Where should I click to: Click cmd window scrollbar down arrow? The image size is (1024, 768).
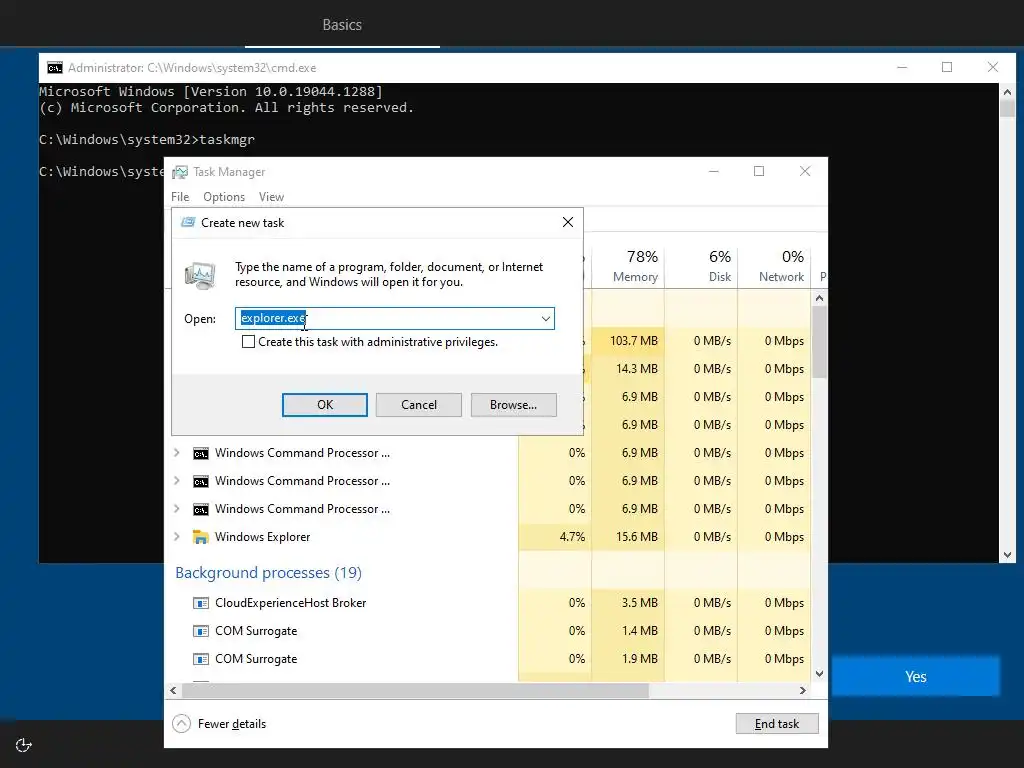[1007, 555]
